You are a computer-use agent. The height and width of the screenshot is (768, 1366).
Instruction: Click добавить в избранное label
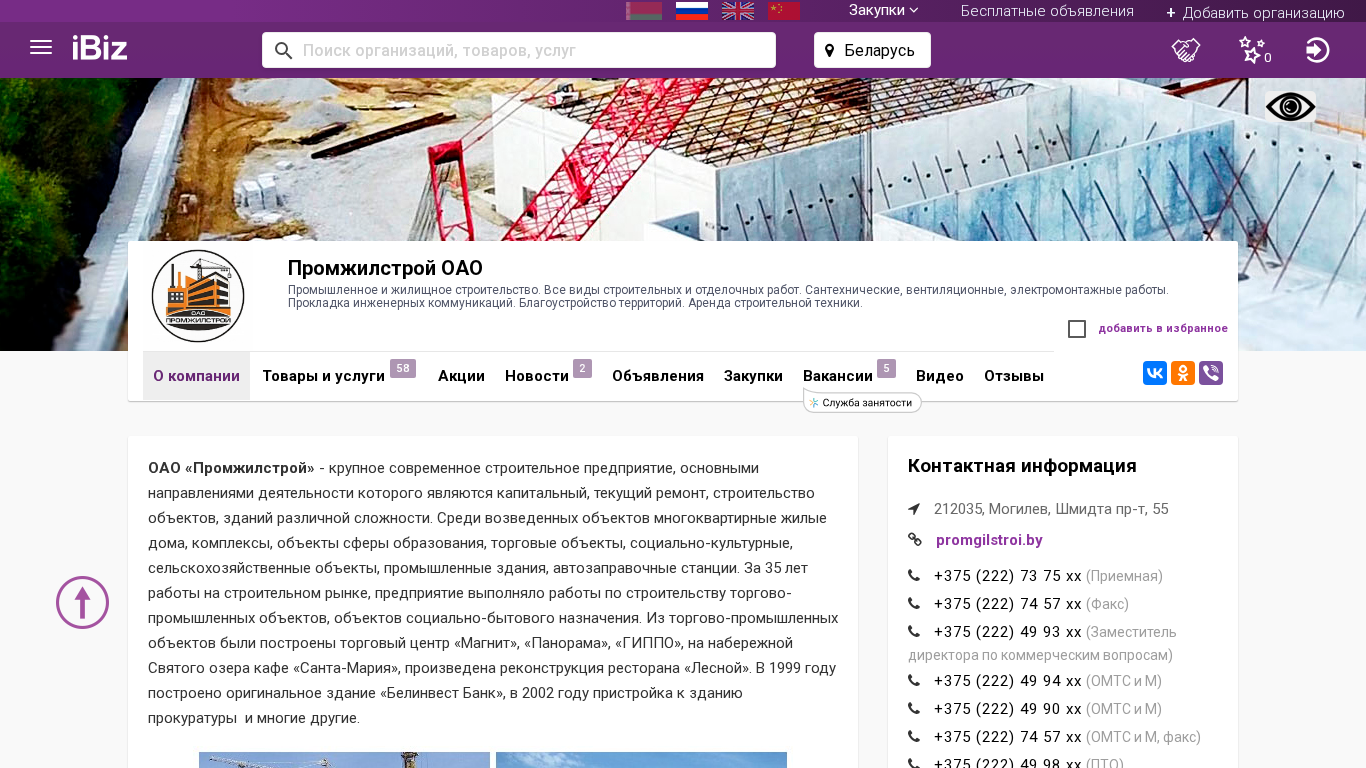click(x=1163, y=328)
